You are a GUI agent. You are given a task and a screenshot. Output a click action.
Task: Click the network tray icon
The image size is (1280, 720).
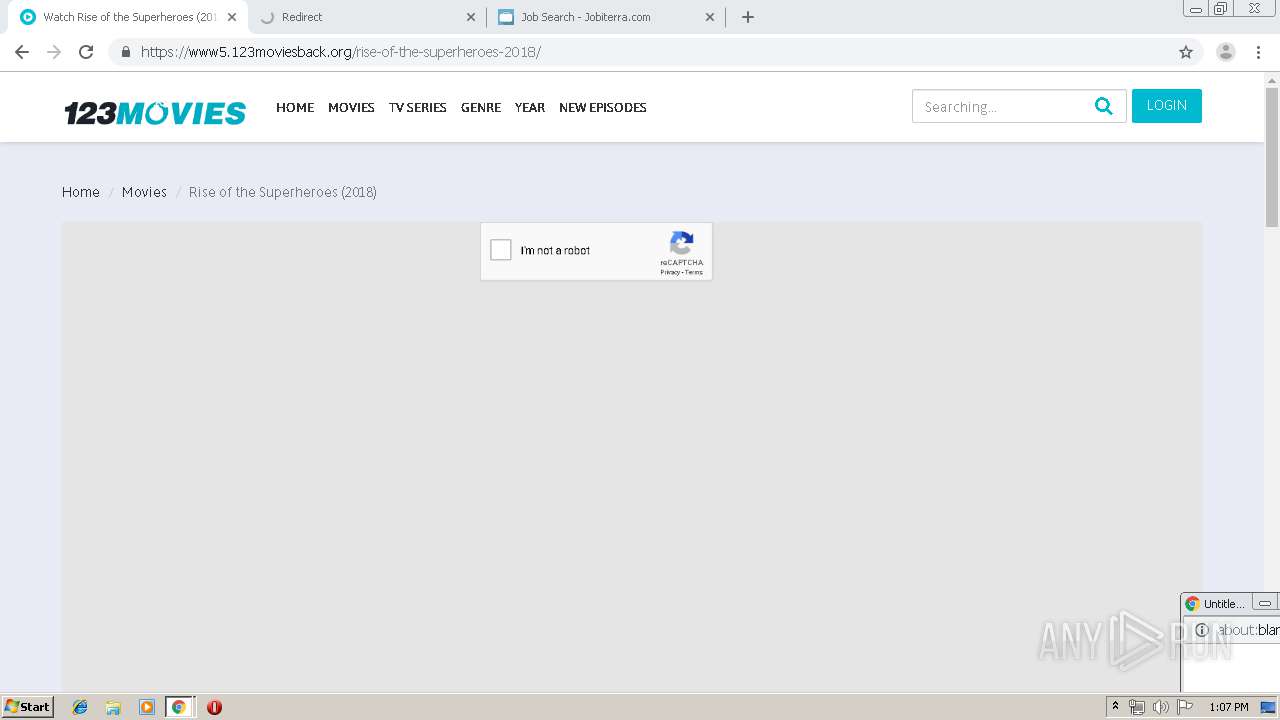[x=1137, y=707]
